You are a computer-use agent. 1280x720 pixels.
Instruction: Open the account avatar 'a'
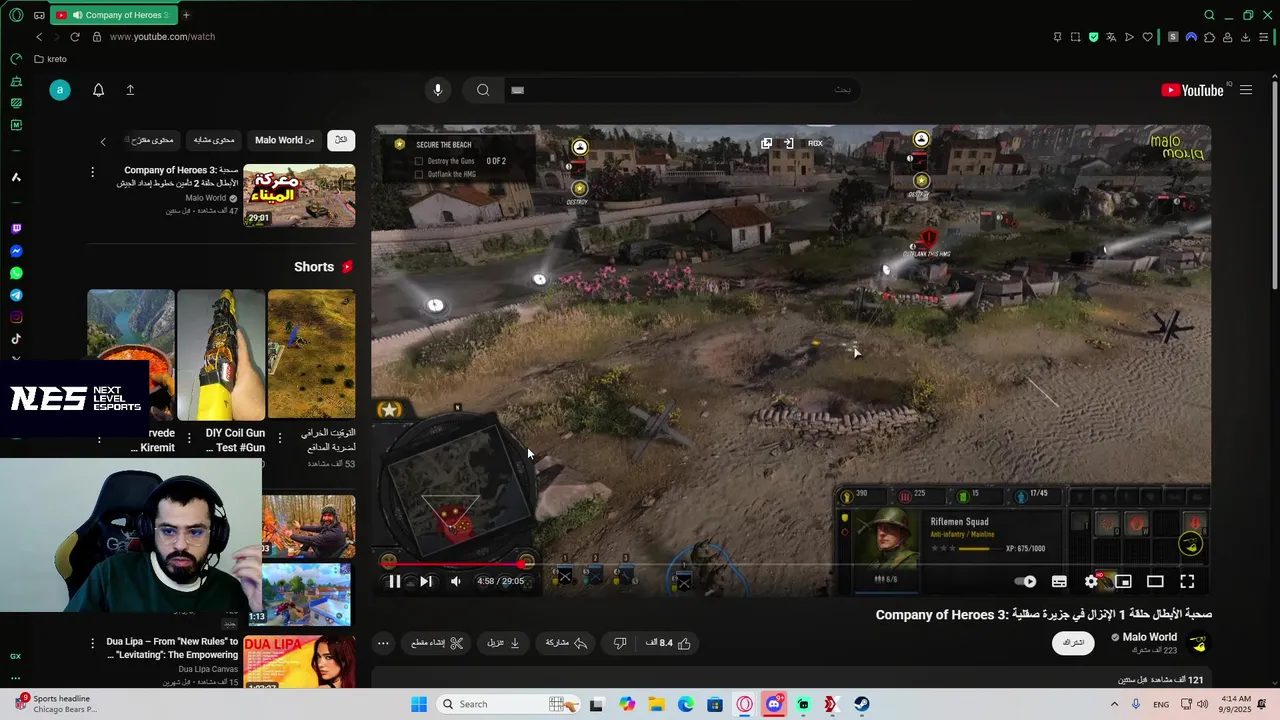[x=60, y=90]
